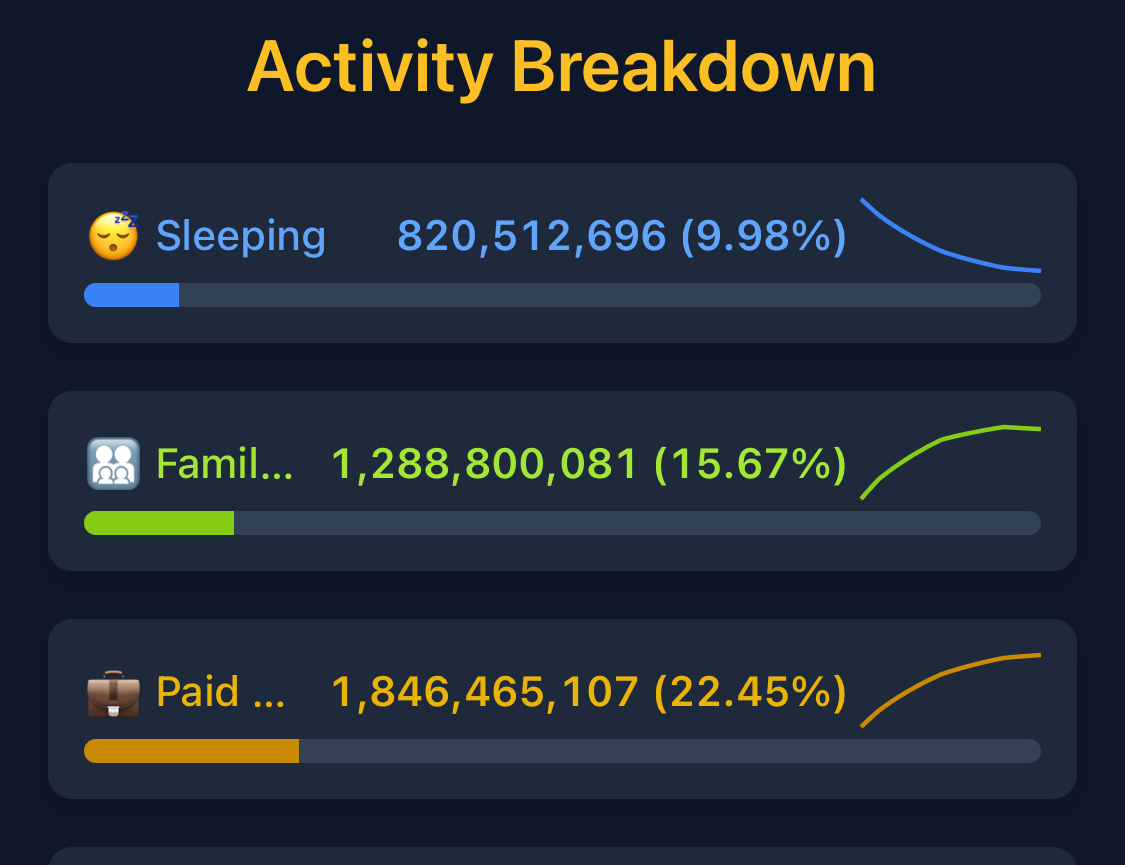Image resolution: width=1125 pixels, height=865 pixels.
Task: Click the empty track of Sleeping bar
Action: (x=610, y=295)
